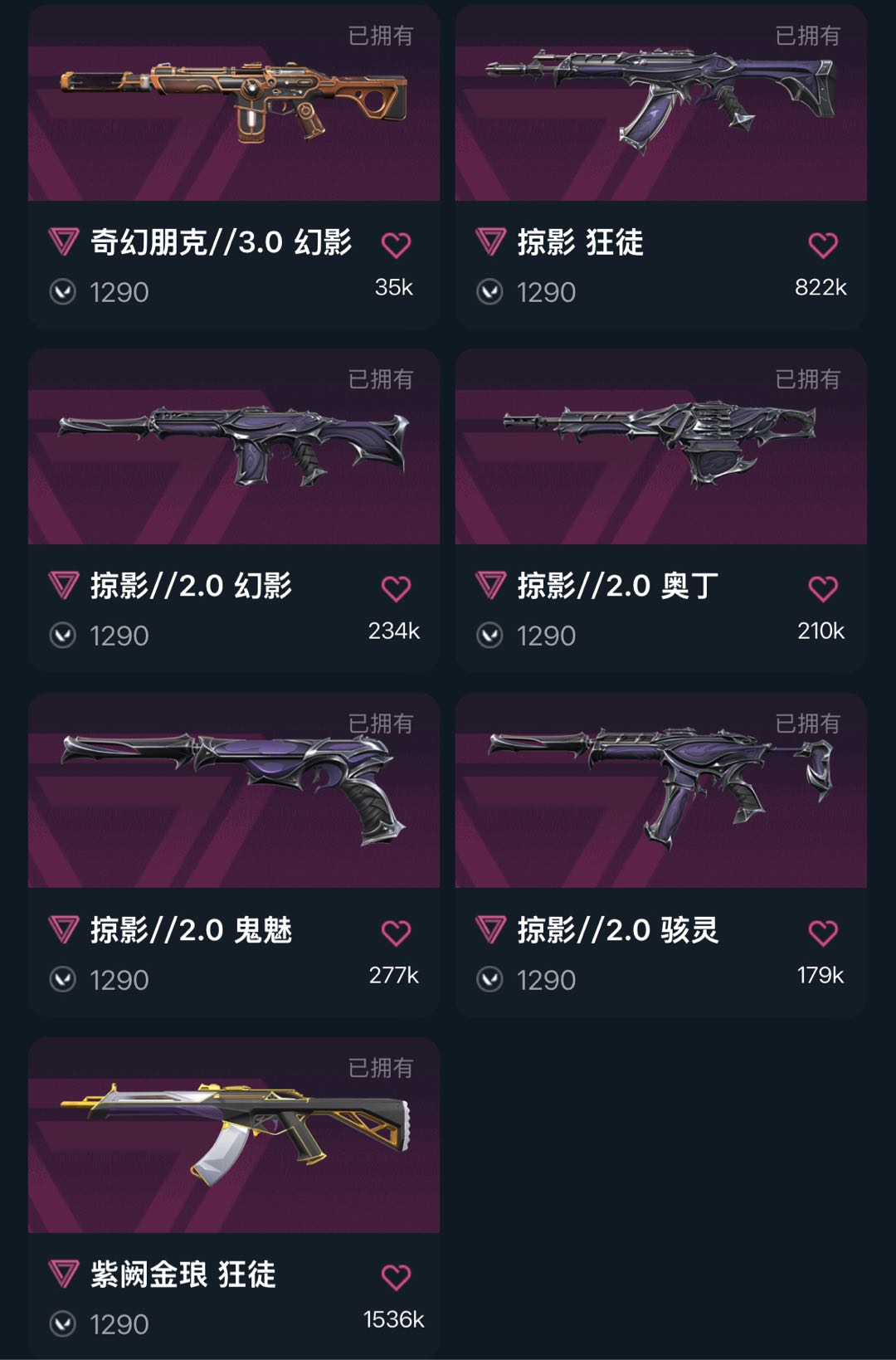Click the VP coin icon under 掠影//2.0 奥丁
The height and width of the screenshot is (1360, 896).
(x=489, y=636)
